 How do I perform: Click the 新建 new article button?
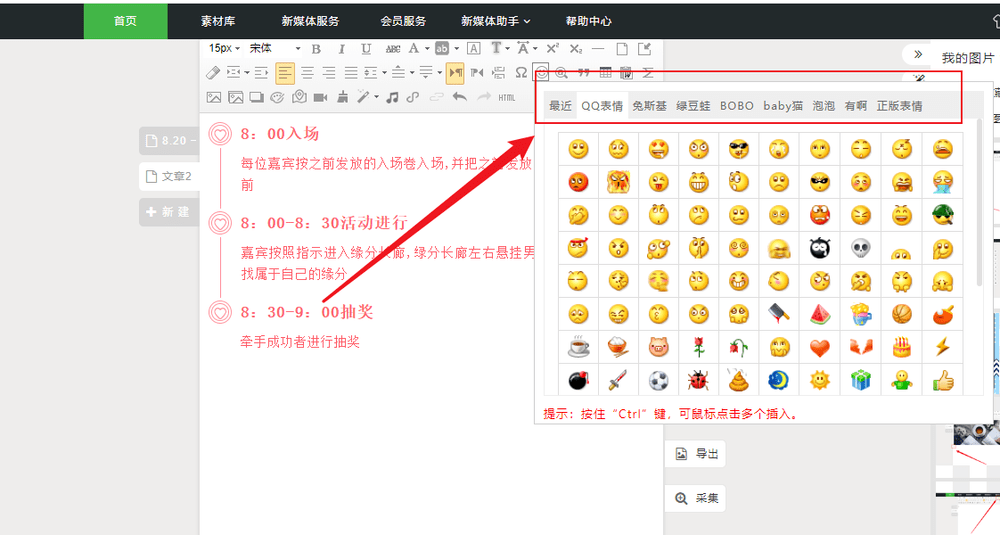(168, 212)
